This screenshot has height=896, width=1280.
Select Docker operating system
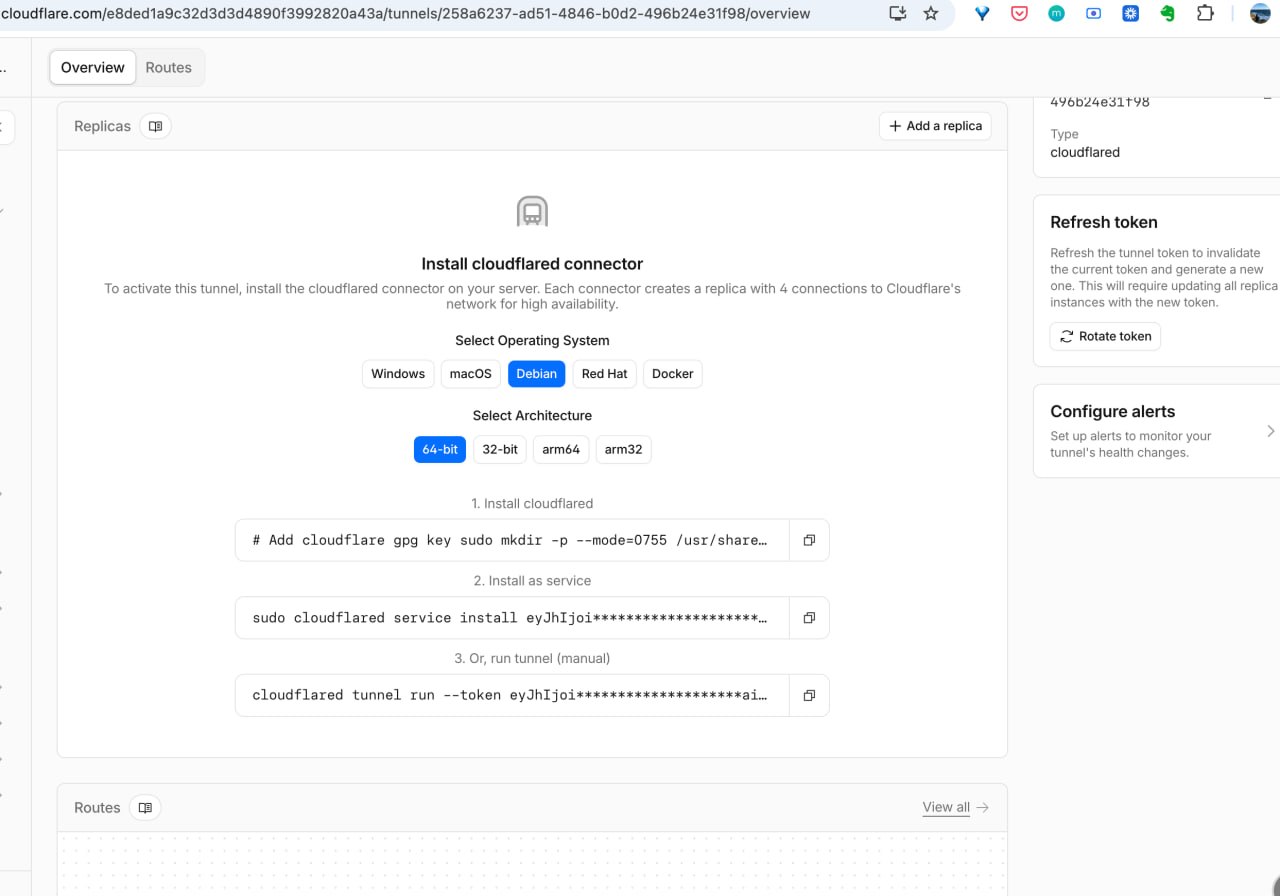coord(673,374)
